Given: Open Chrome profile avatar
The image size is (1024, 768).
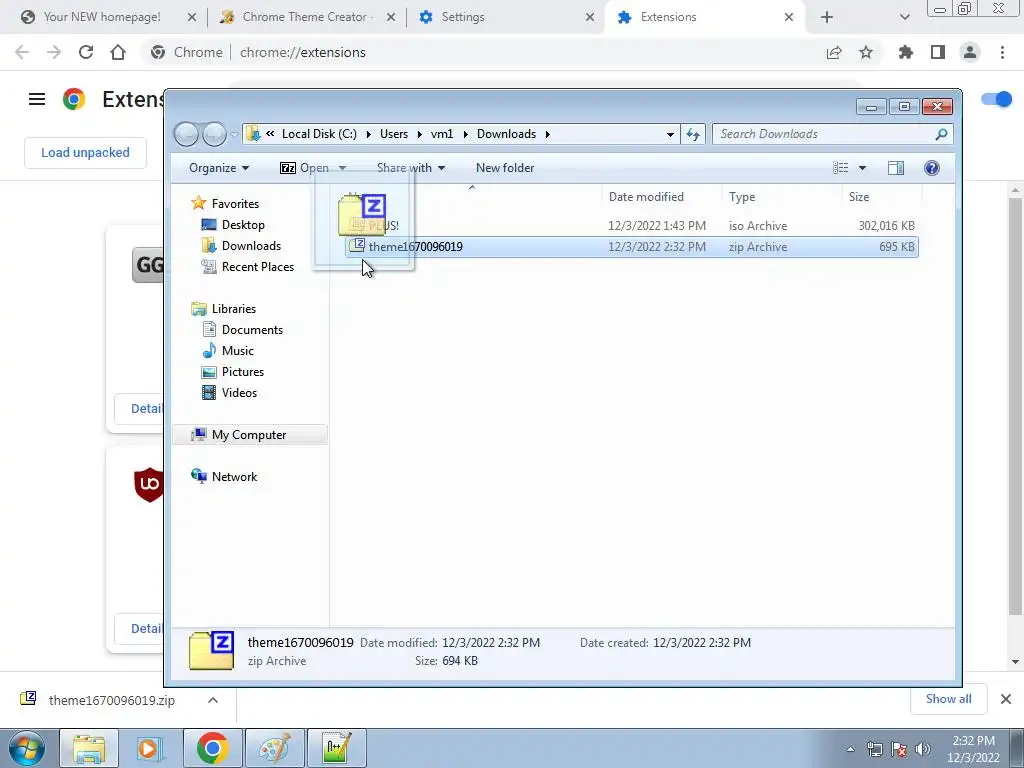Looking at the screenshot, I should tap(970, 52).
